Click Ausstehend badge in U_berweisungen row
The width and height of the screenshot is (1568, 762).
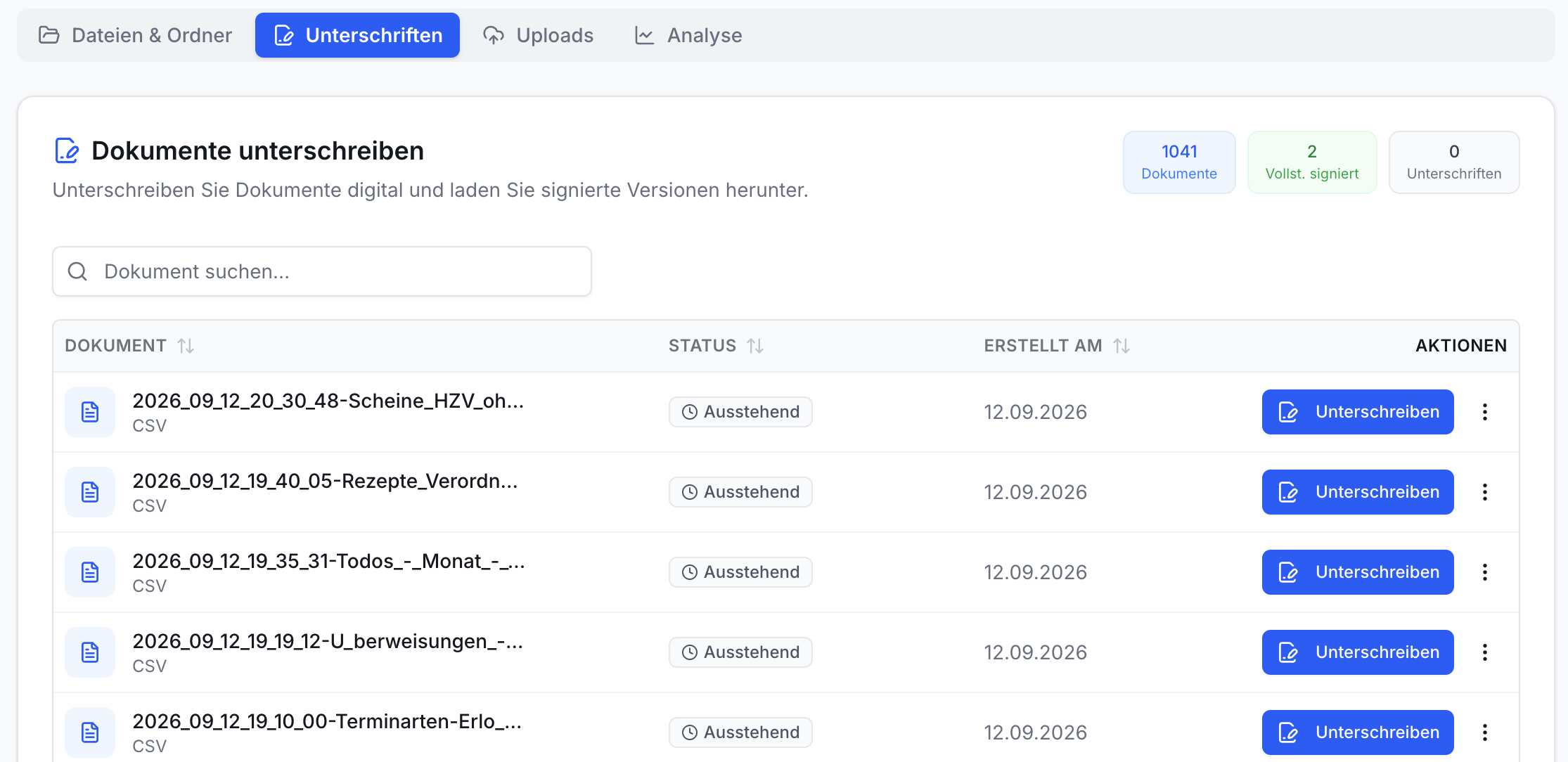pyautogui.click(x=740, y=652)
